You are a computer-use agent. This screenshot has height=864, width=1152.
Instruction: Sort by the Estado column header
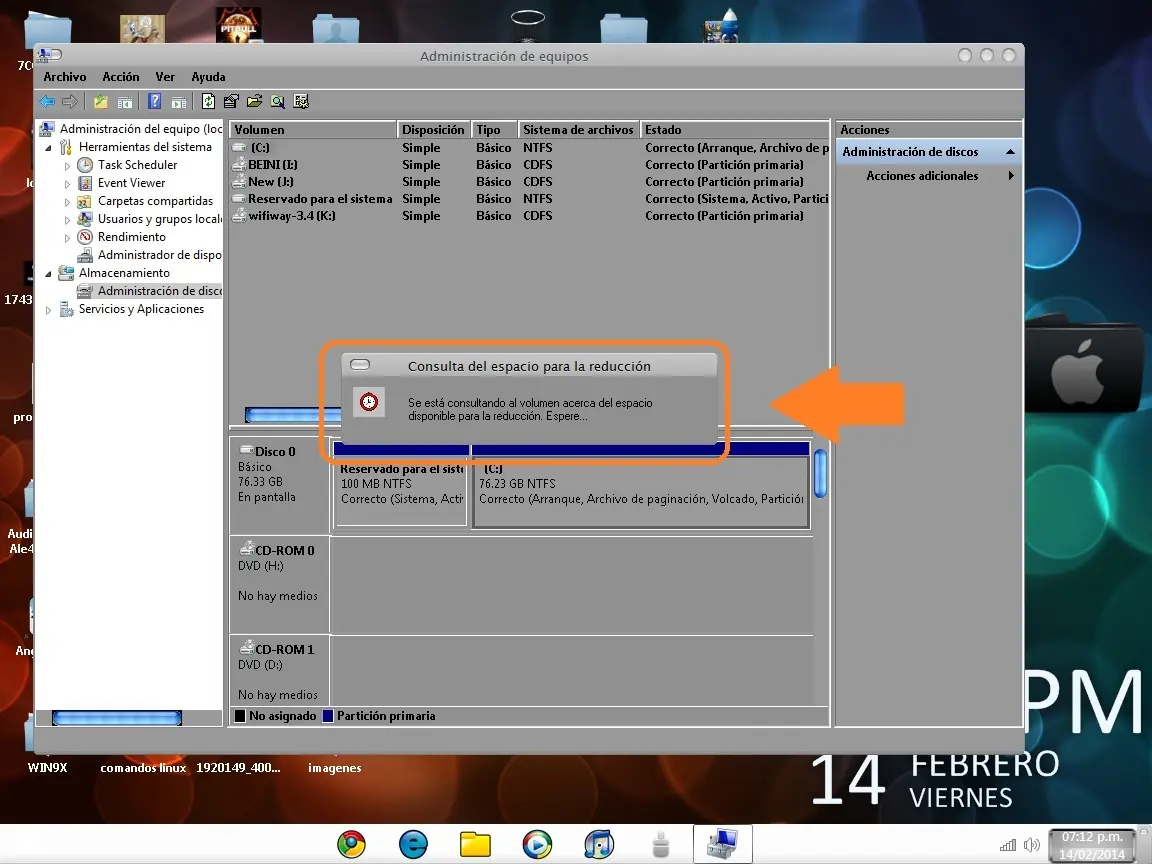(x=735, y=129)
